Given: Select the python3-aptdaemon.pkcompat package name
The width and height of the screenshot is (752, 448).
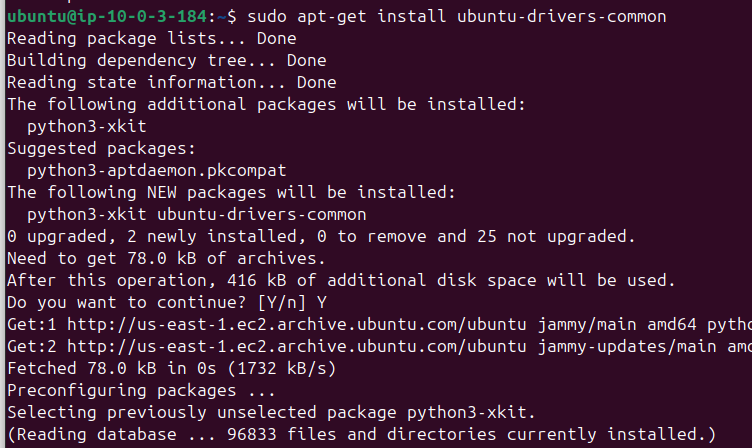Looking at the screenshot, I should click(x=156, y=170).
